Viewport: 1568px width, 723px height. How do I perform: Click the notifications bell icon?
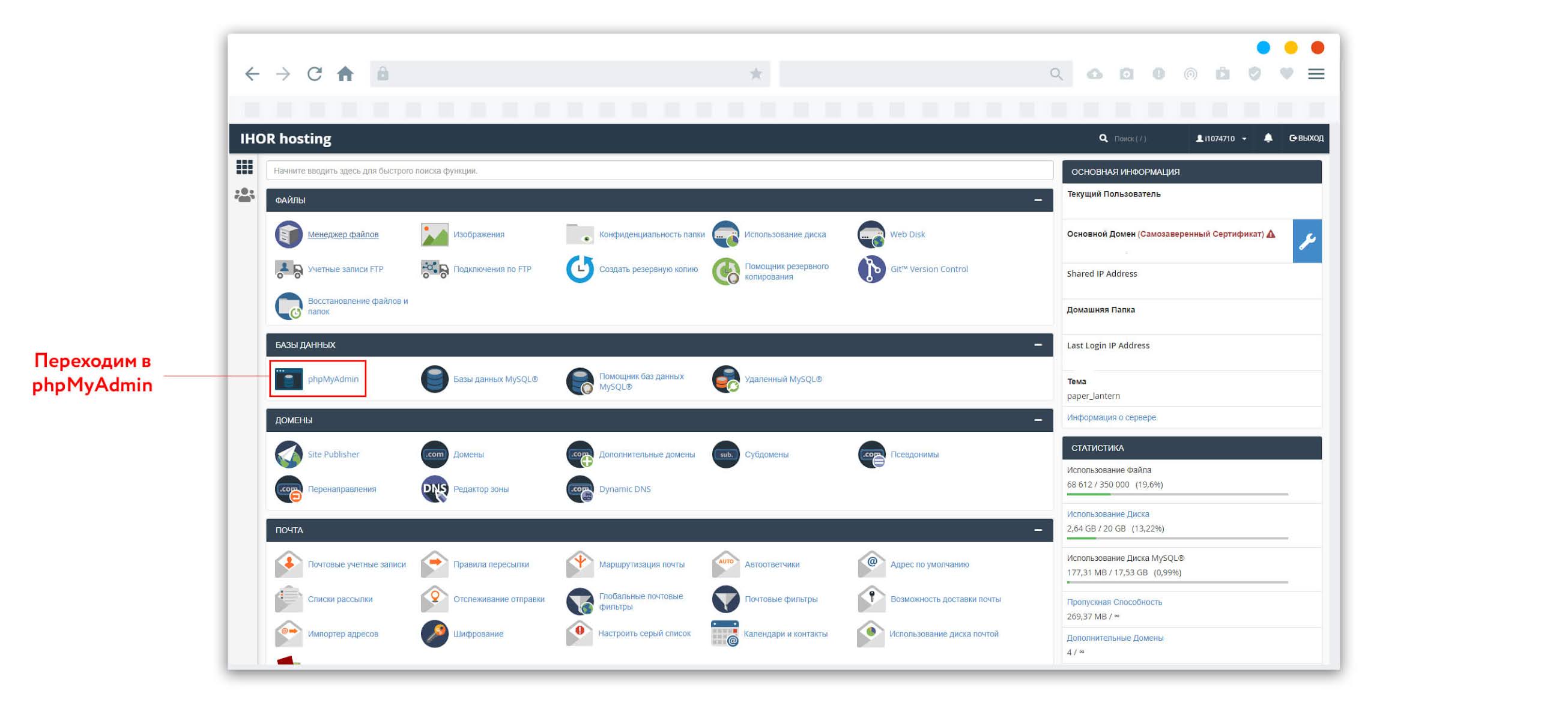point(1267,138)
